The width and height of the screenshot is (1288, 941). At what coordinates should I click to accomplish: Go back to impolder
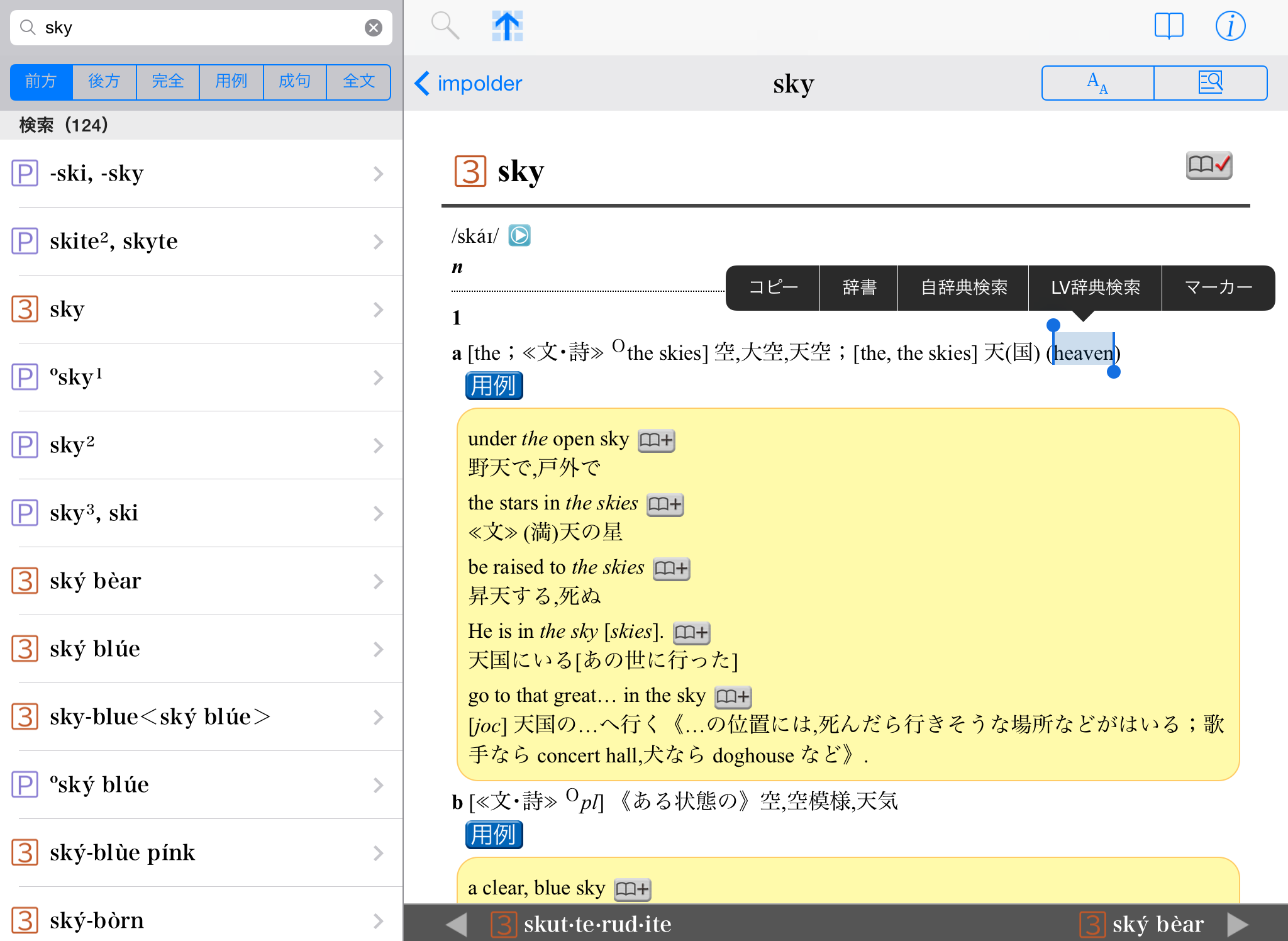(469, 83)
